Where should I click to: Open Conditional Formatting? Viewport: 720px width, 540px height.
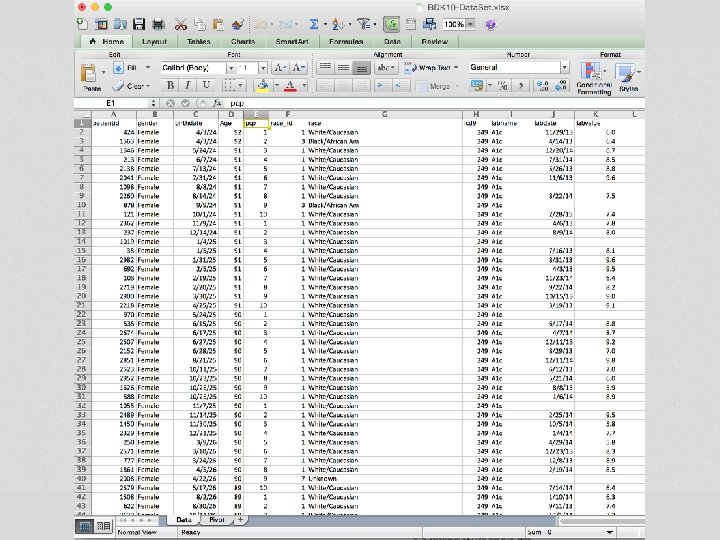point(594,78)
